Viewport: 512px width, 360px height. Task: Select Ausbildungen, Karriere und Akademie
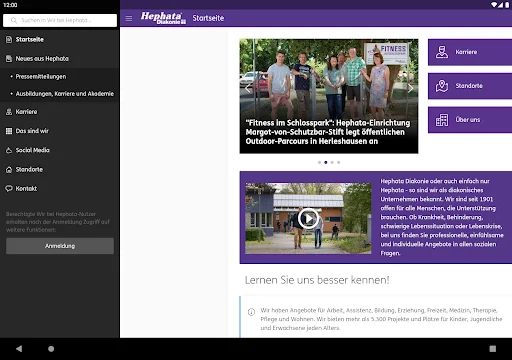click(60, 94)
